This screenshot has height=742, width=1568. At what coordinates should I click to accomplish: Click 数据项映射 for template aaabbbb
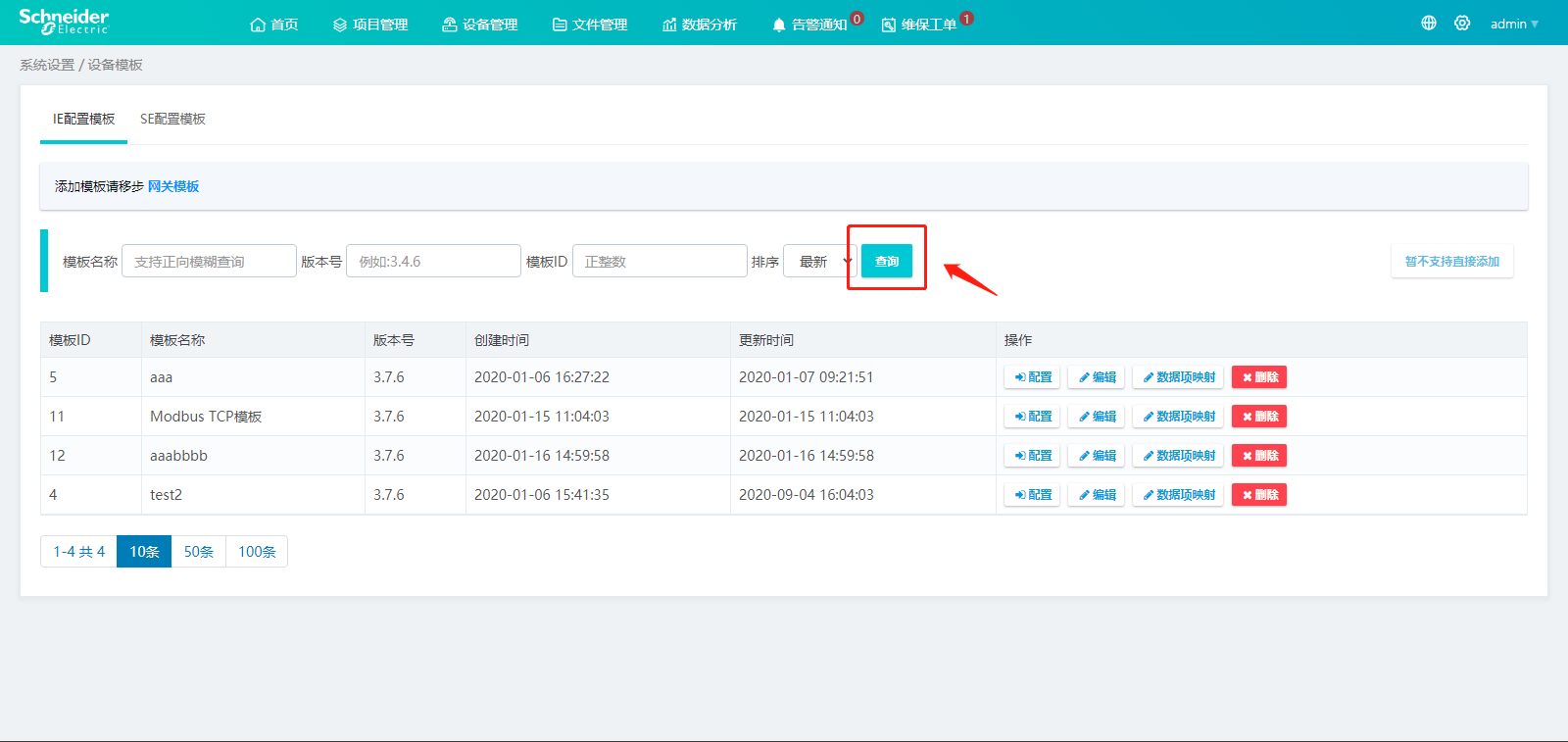tap(1178, 456)
